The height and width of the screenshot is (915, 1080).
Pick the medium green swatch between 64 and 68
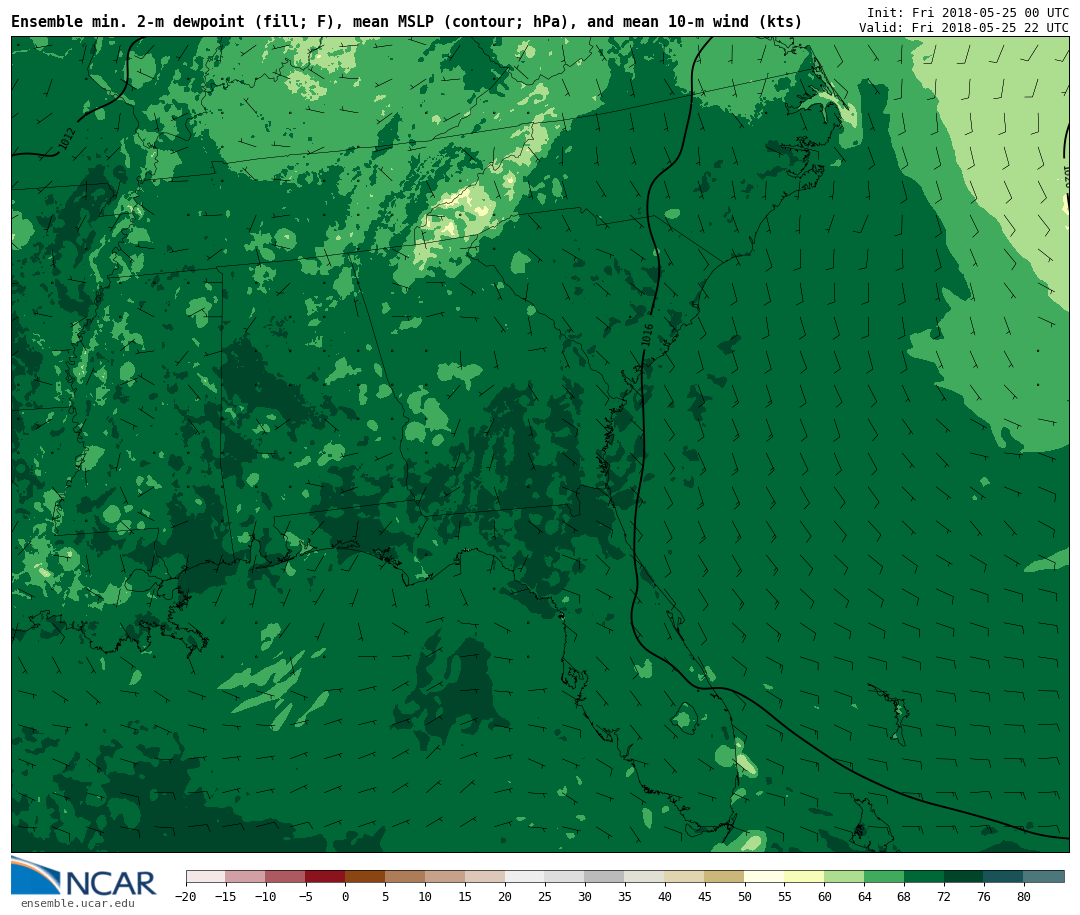[x=884, y=877]
